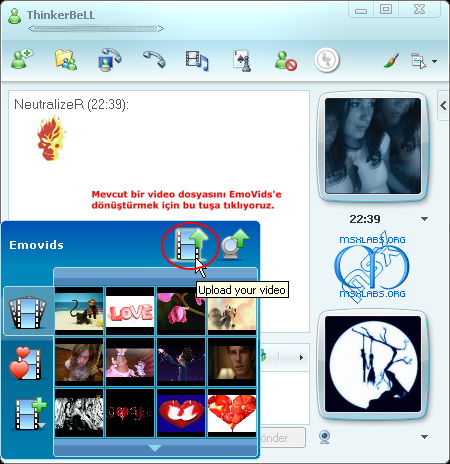Click the webcam record upload icon
The height and width of the screenshot is (464, 450).
click(x=236, y=244)
